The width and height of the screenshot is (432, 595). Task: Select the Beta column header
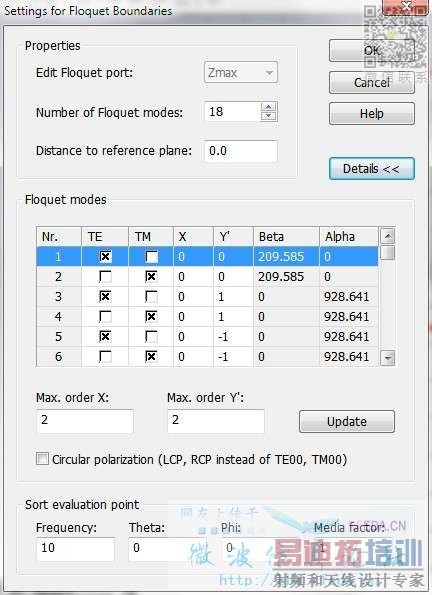pos(286,237)
